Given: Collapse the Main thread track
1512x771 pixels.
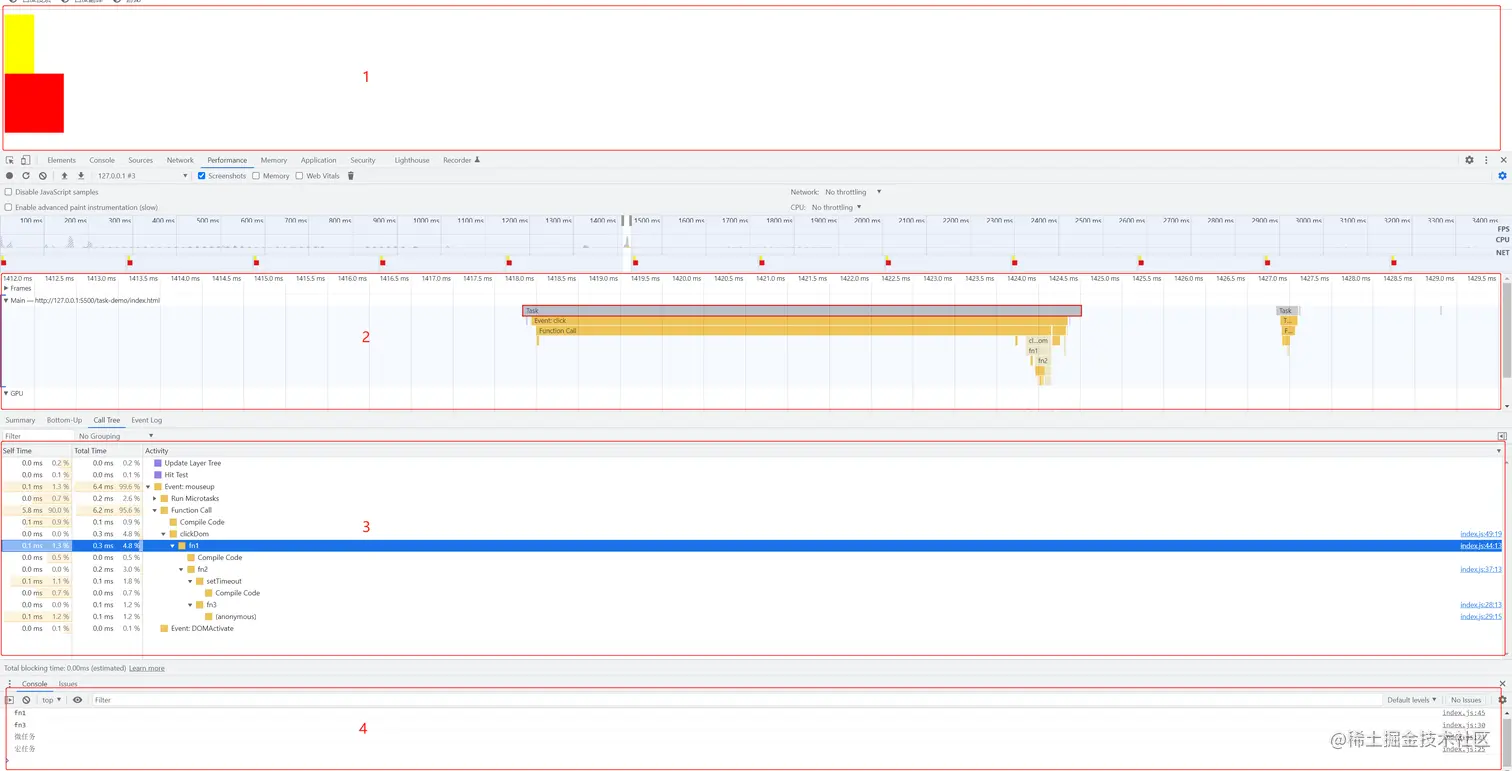Looking at the screenshot, I should pos(6,300).
